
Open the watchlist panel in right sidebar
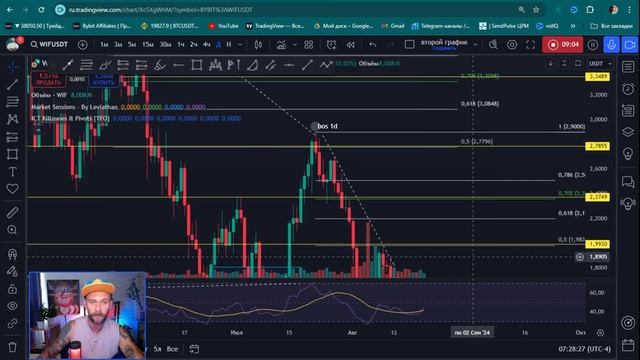[628, 67]
